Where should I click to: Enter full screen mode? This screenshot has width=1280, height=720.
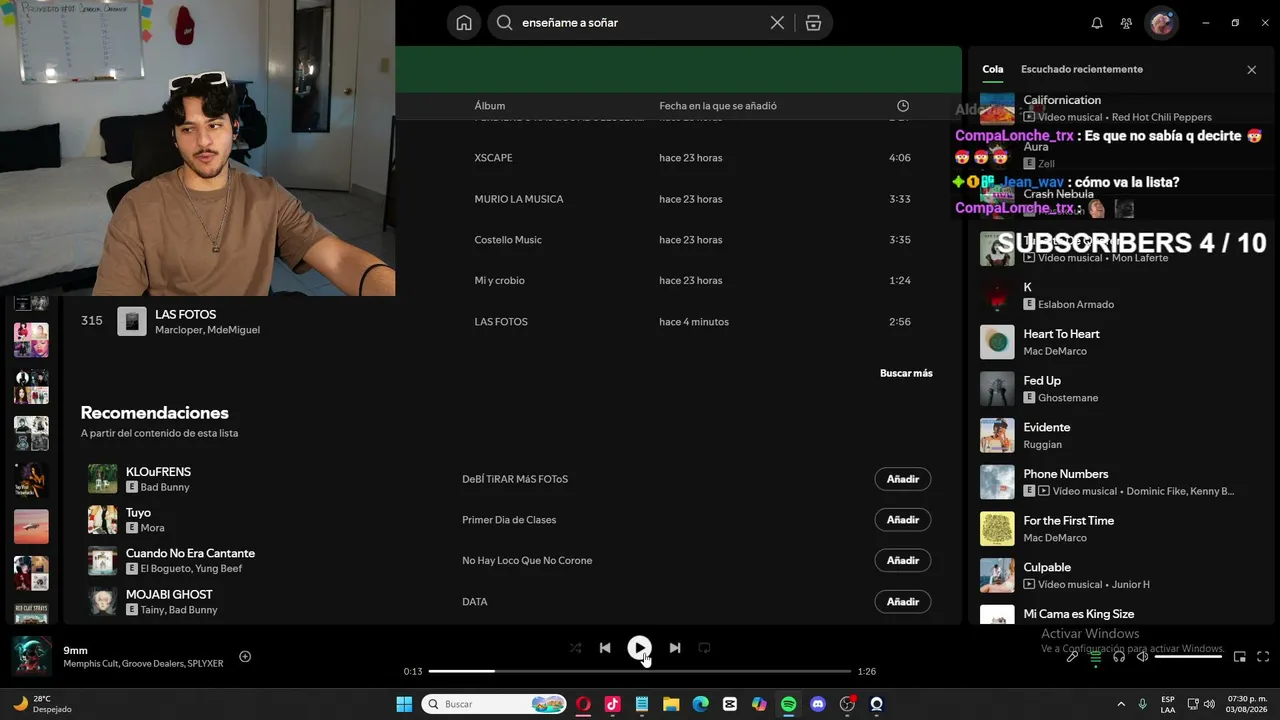(1263, 657)
